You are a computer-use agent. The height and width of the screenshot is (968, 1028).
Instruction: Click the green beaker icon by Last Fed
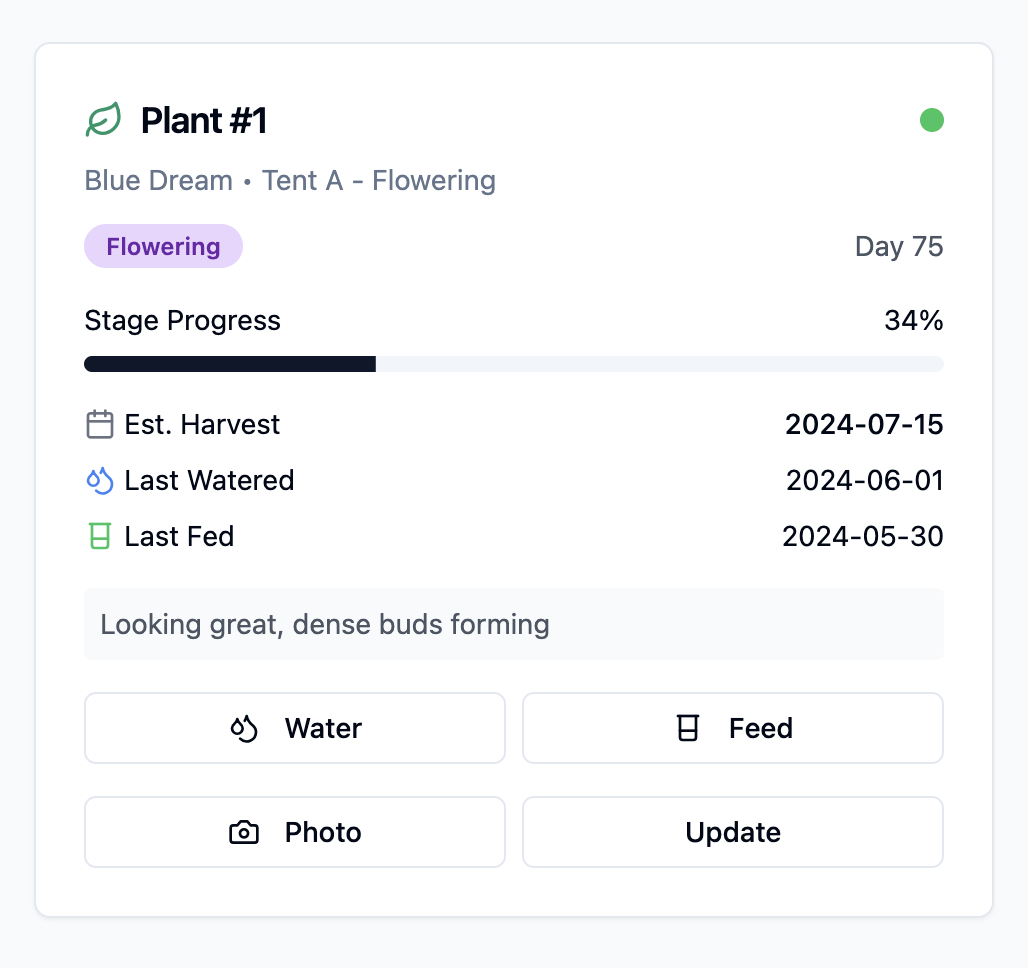click(100, 536)
